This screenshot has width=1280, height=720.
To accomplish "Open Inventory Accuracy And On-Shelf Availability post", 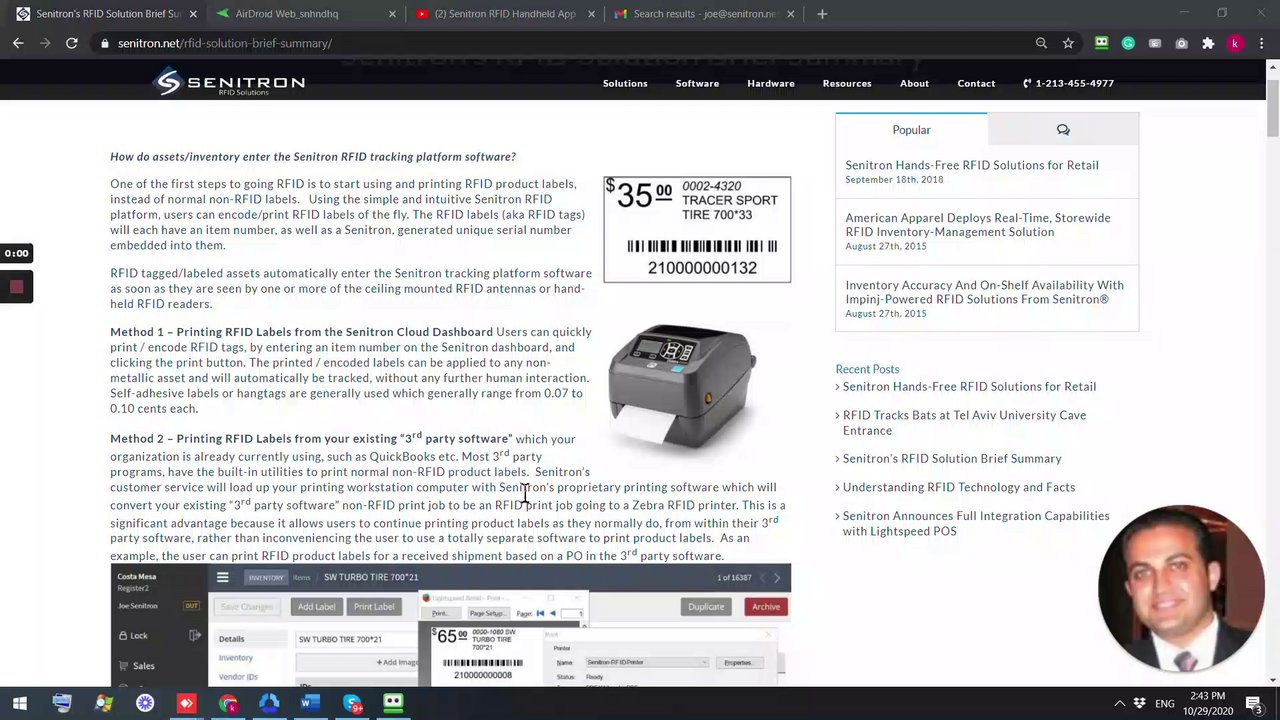I will click(985, 292).
